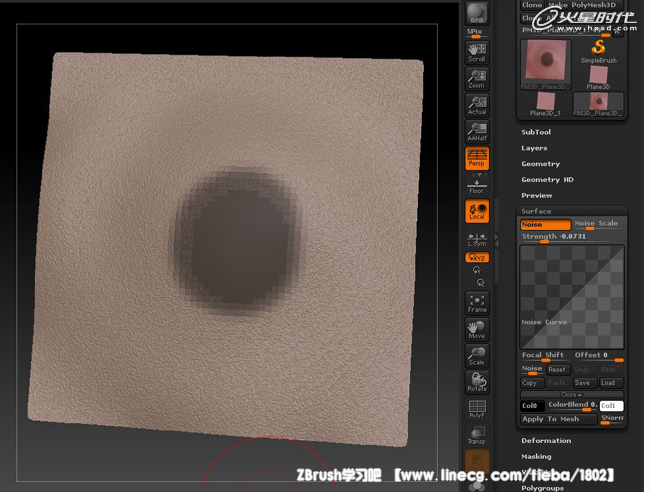The width and height of the screenshot is (651, 492).
Task: Adjust the Noise Scale slider
Action: click(x=598, y=225)
